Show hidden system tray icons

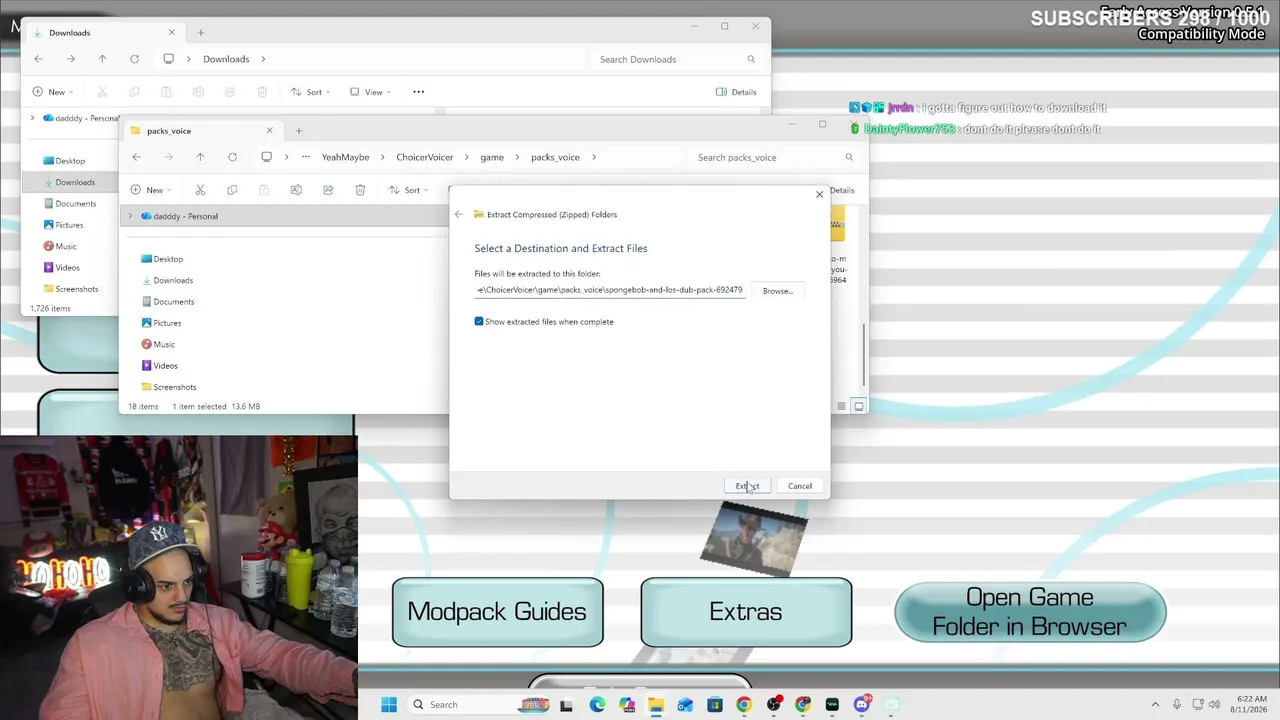coord(1155,705)
